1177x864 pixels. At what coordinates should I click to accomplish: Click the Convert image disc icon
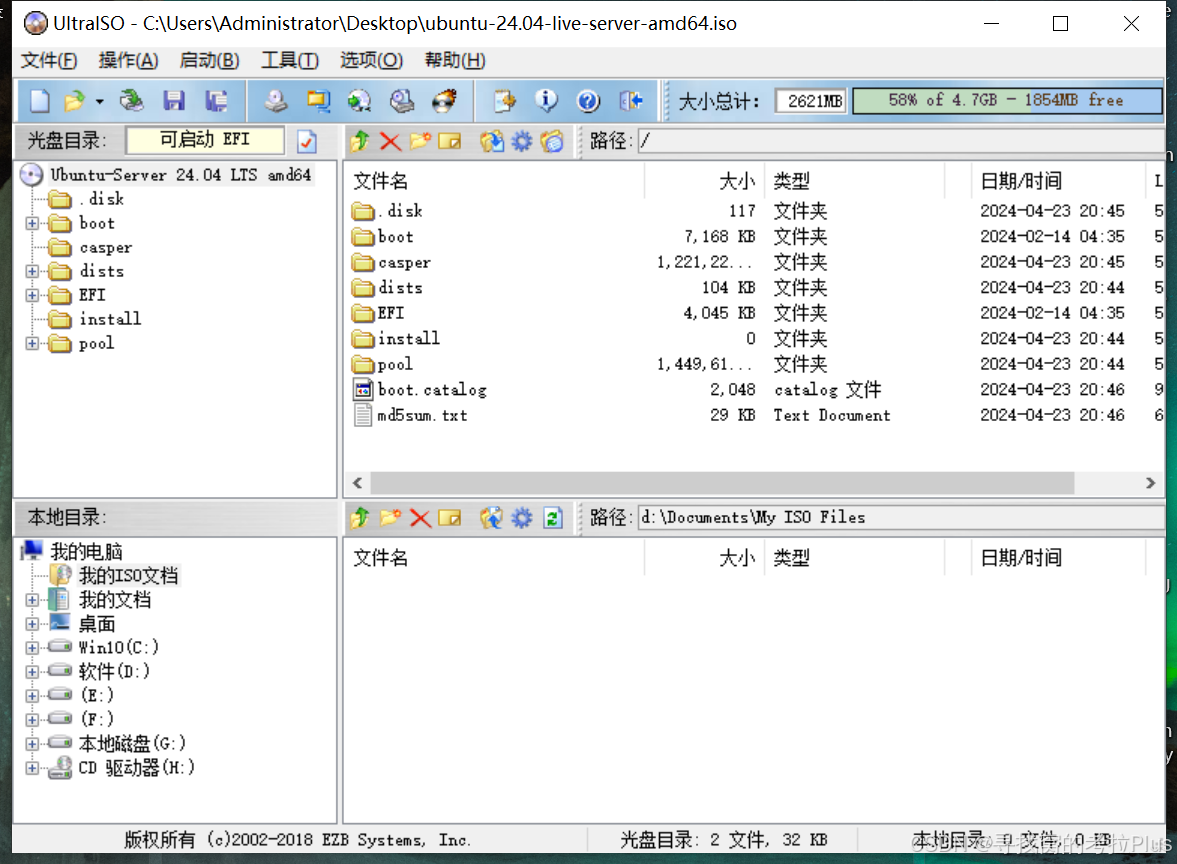click(x=360, y=101)
